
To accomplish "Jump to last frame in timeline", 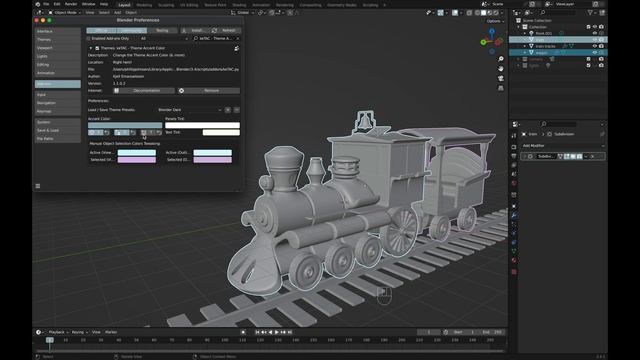I will pyautogui.click(x=290, y=332).
